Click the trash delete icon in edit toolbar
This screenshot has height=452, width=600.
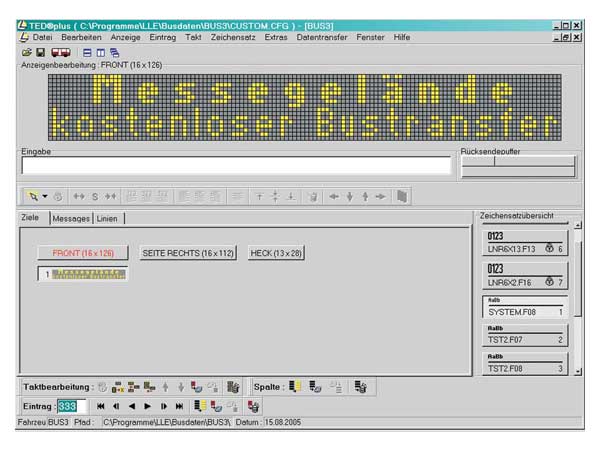[x=313, y=196]
